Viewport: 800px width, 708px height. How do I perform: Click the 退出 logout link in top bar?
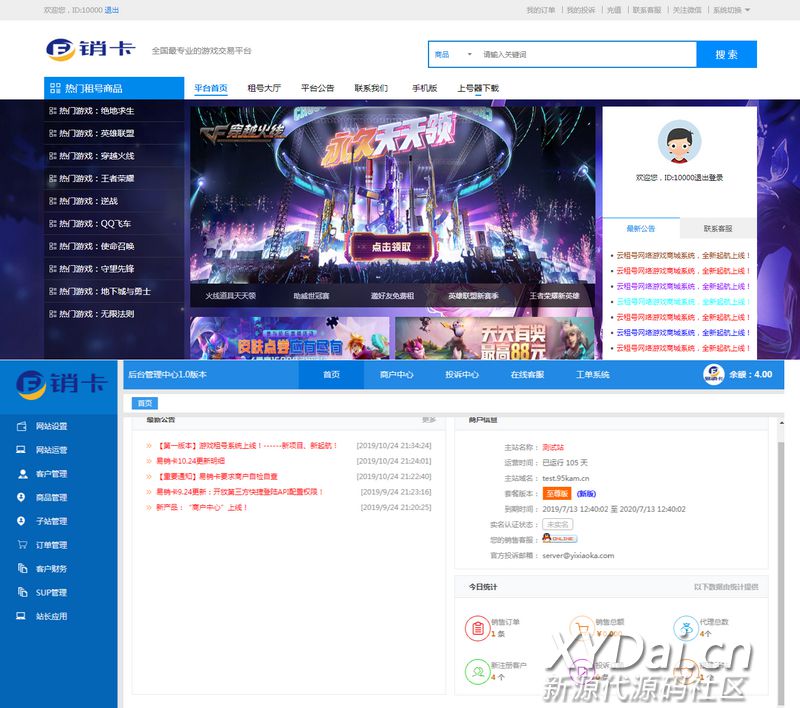tap(112, 10)
